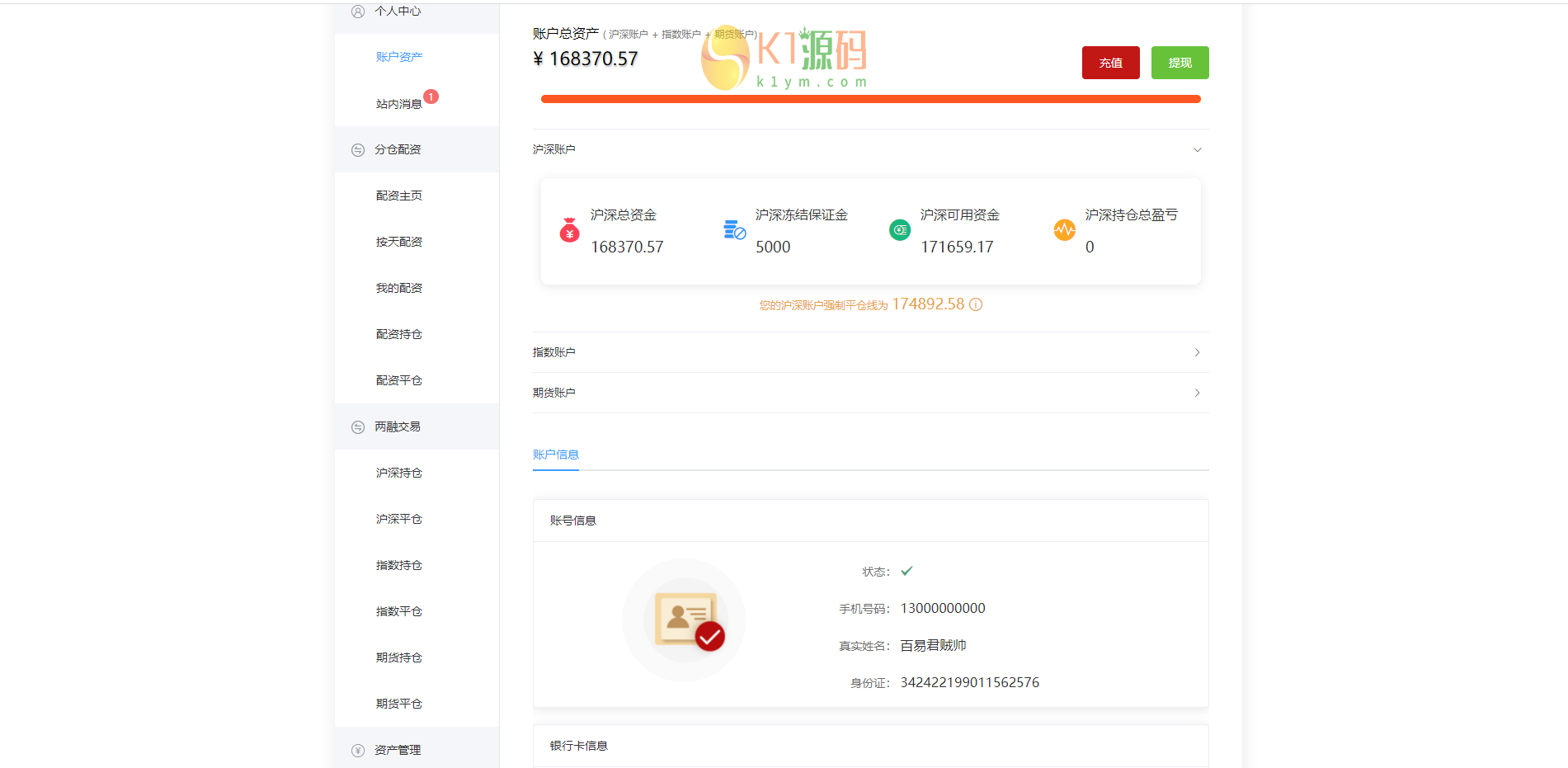Open 配资持仓 in the sidebar

[399, 334]
